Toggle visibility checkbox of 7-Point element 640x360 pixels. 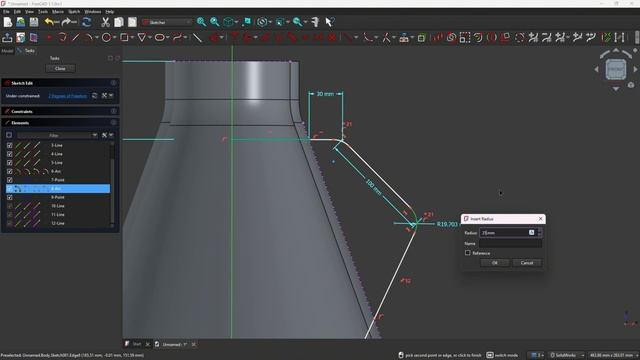click(x=9, y=180)
